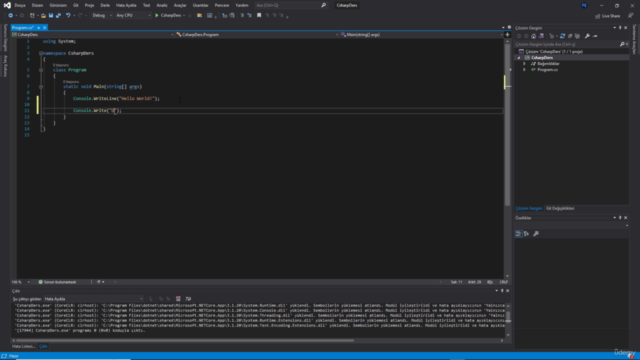The image size is (640, 360).
Task: Collapse the Main method code block
Action: pos(41,87)
